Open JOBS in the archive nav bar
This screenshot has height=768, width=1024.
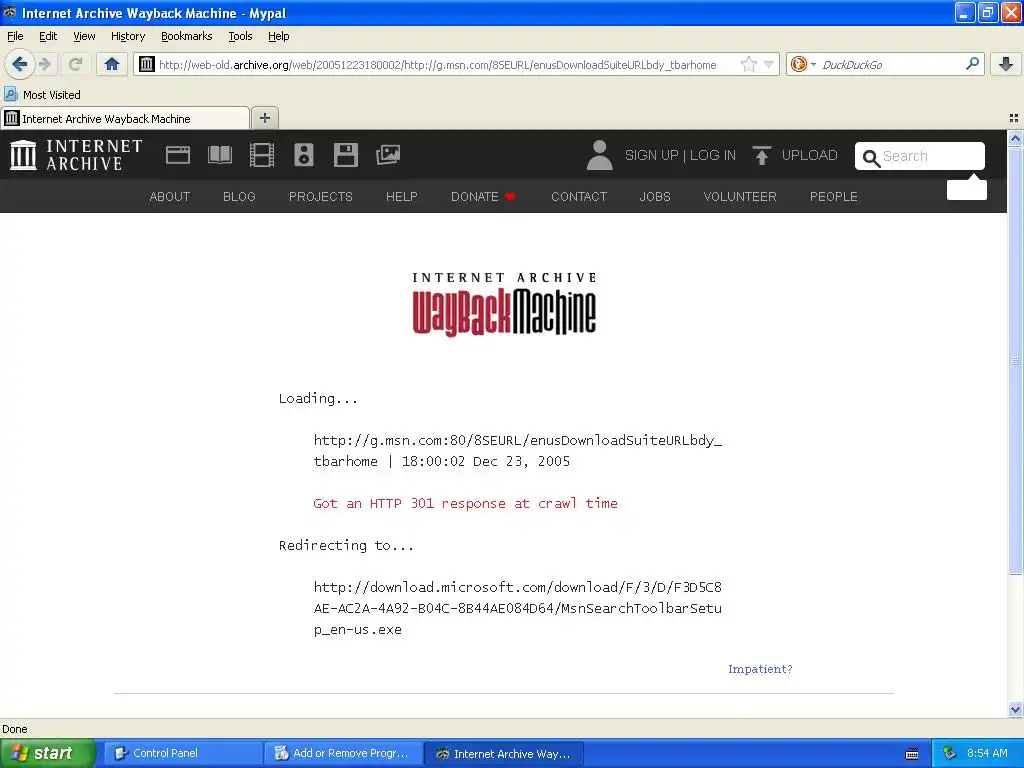655,197
